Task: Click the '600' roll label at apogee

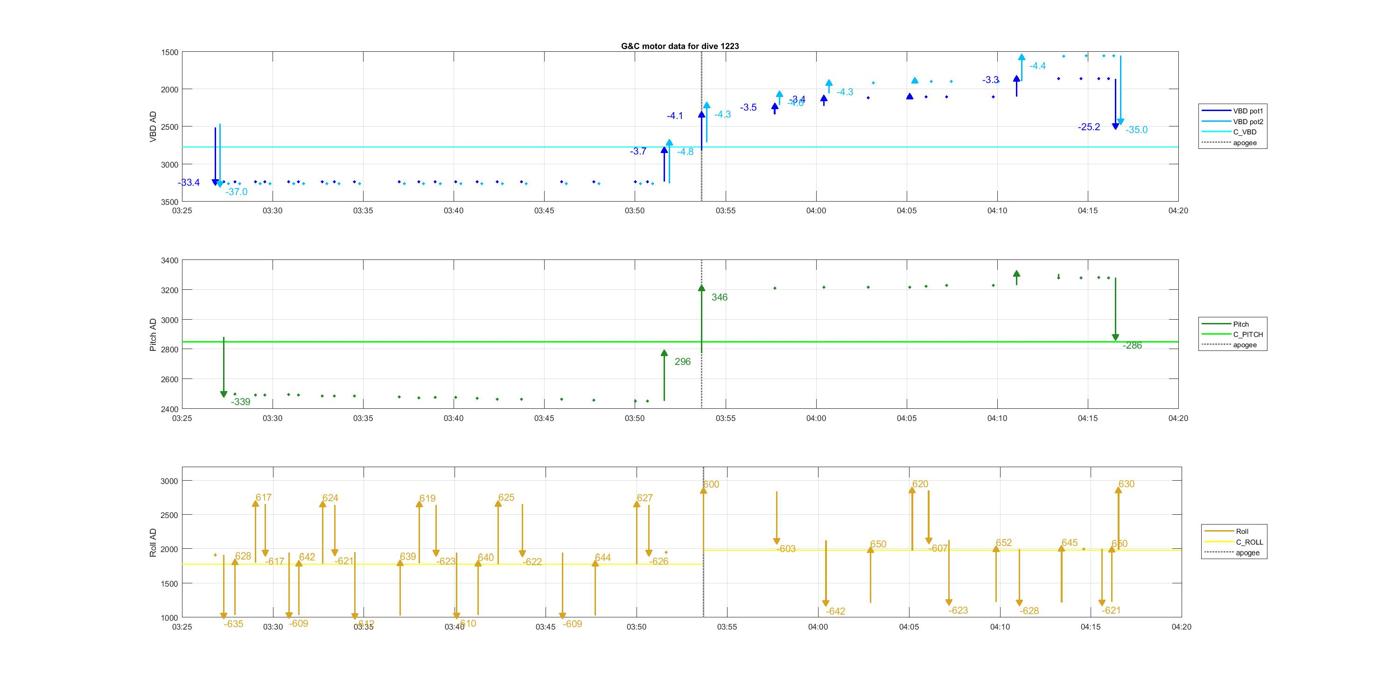Action: click(x=711, y=485)
